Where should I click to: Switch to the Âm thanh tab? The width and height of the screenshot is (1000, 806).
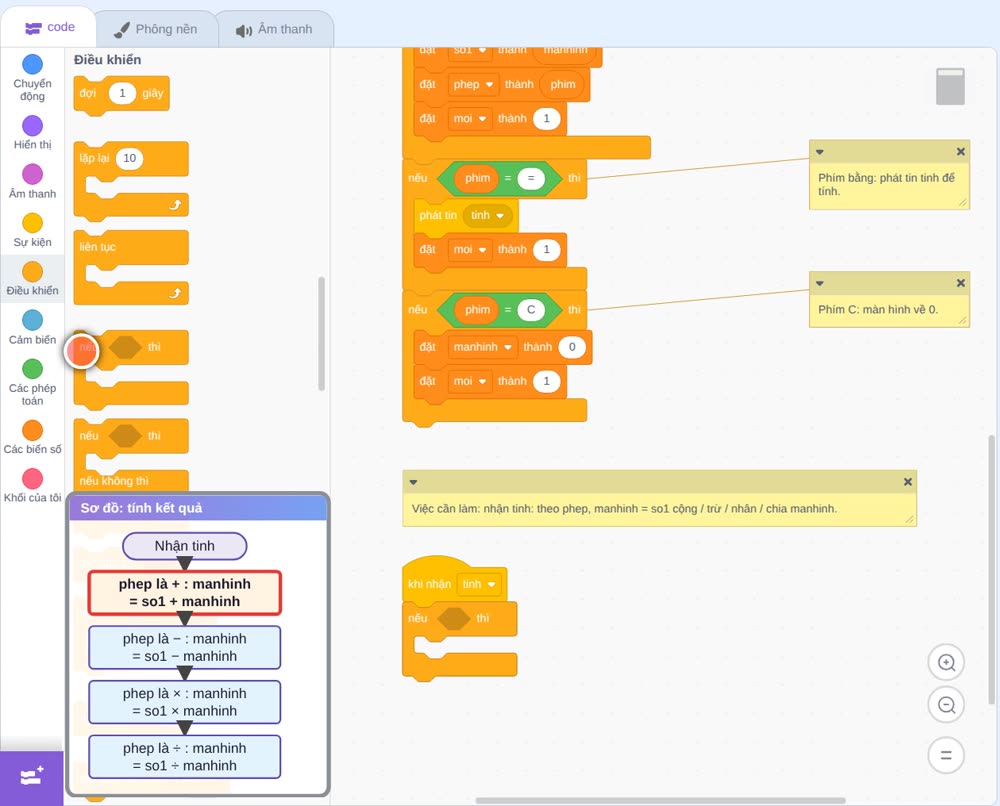275,29
